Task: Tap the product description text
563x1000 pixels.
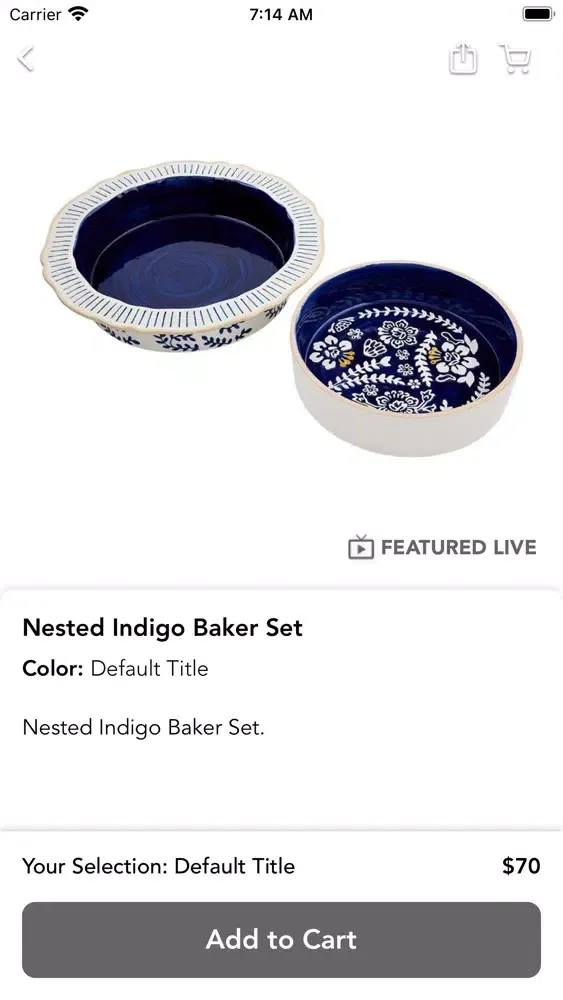Action: pos(143,727)
